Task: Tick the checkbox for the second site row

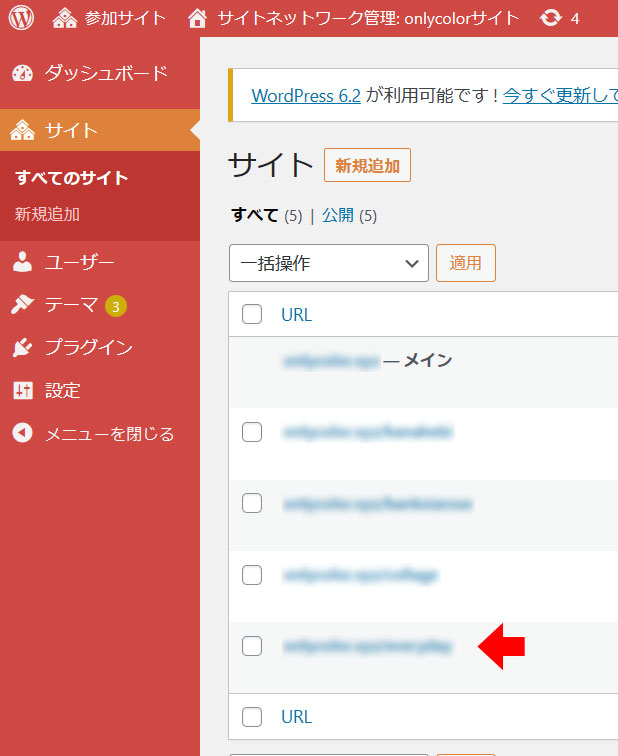Action: [252, 432]
